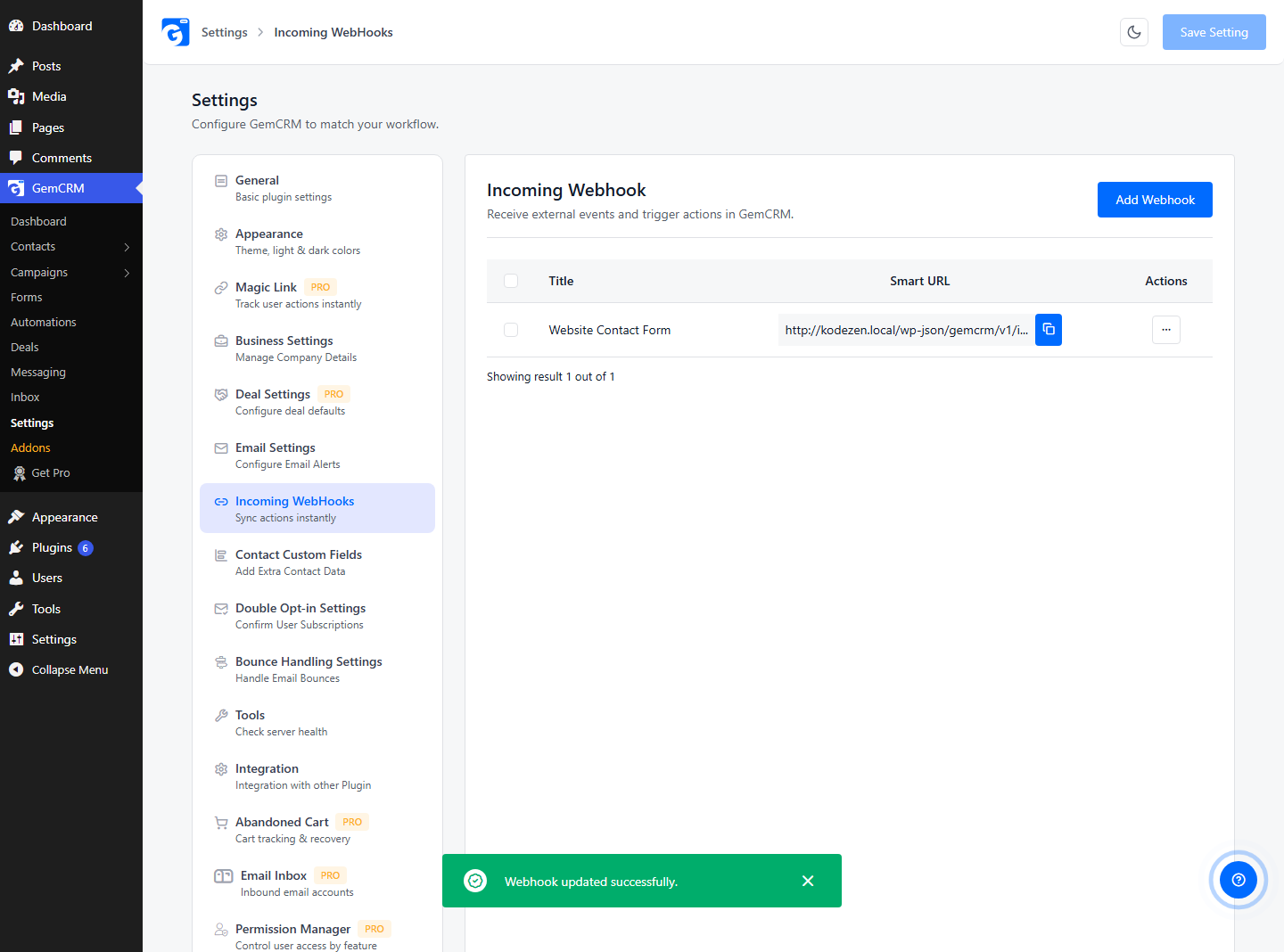Click the Smart URL text field

907,330
